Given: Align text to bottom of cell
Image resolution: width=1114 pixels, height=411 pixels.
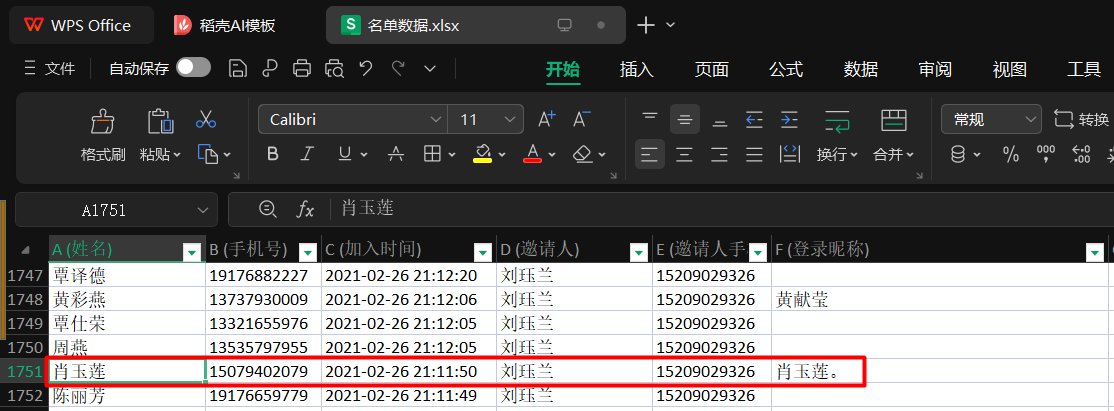Looking at the screenshot, I should pos(720,122).
